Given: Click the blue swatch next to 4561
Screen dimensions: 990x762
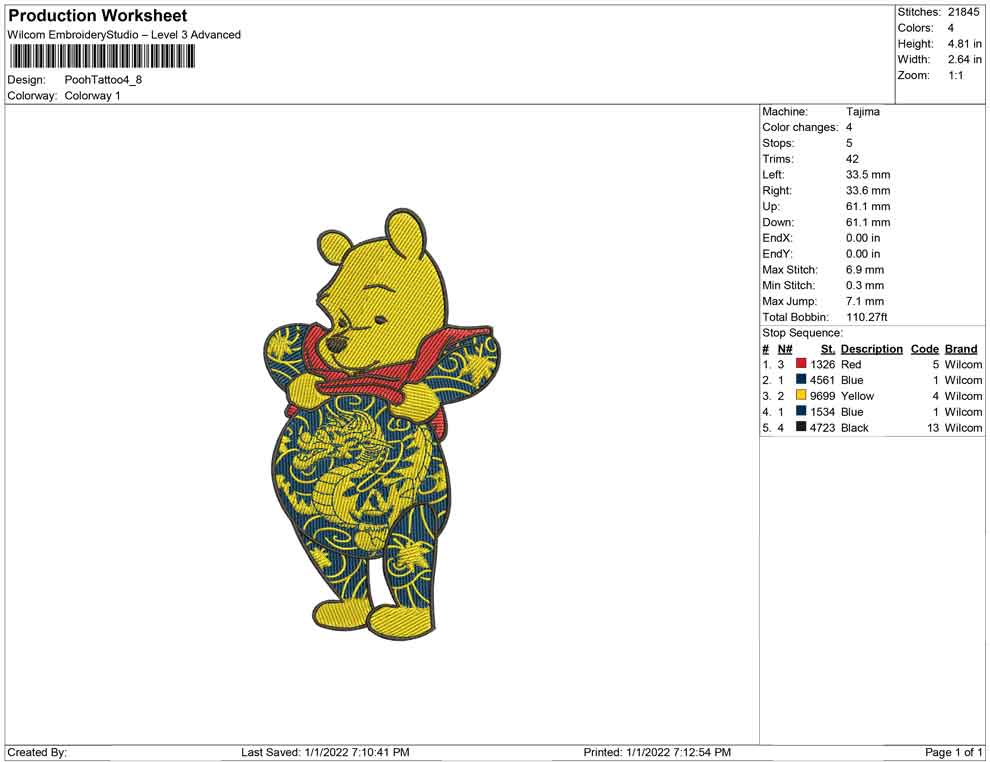Looking at the screenshot, I should click(801, 379).
